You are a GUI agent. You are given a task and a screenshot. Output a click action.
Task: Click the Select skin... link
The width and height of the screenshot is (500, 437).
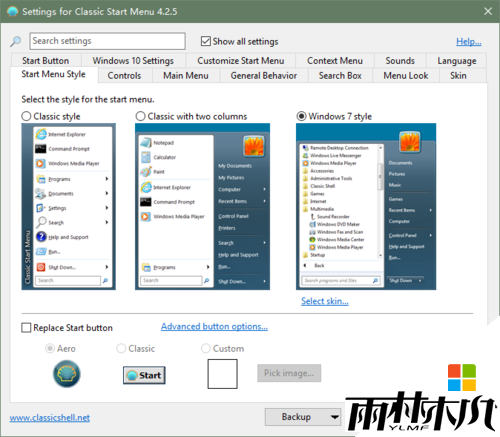pyautogui.click(x=325, y=301)
